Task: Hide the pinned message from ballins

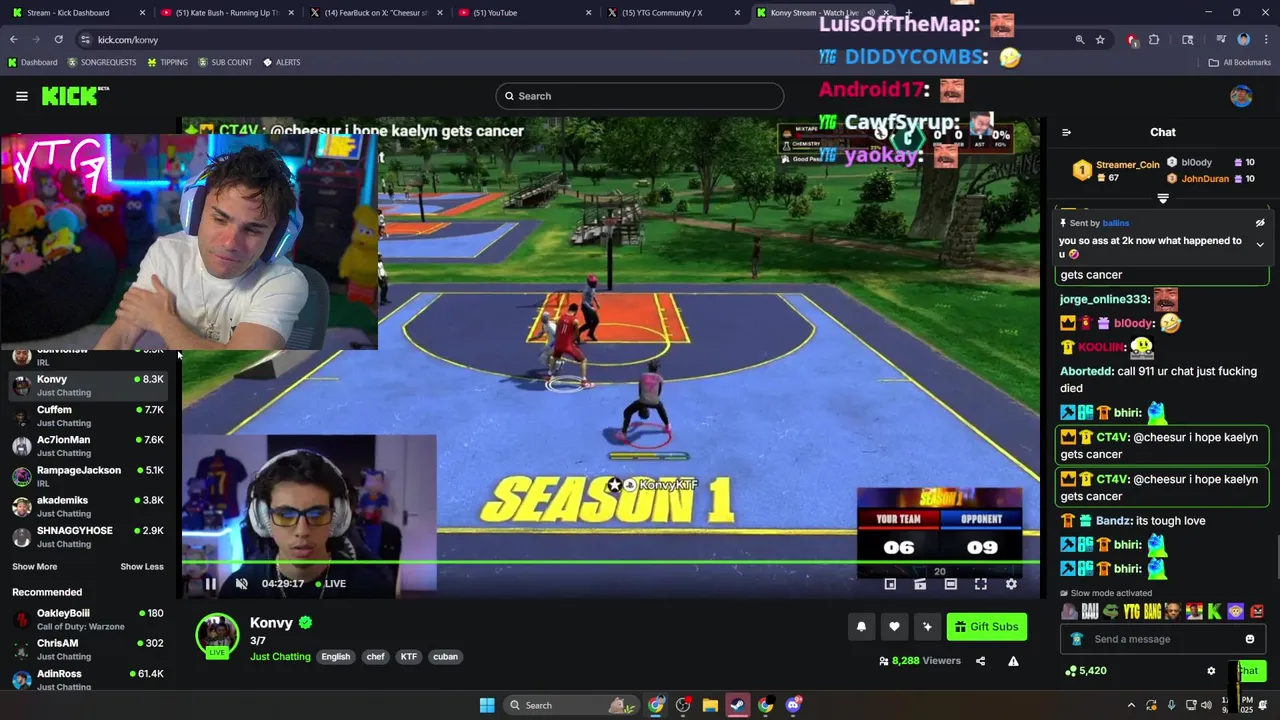Action: [x=1260, y=223]
